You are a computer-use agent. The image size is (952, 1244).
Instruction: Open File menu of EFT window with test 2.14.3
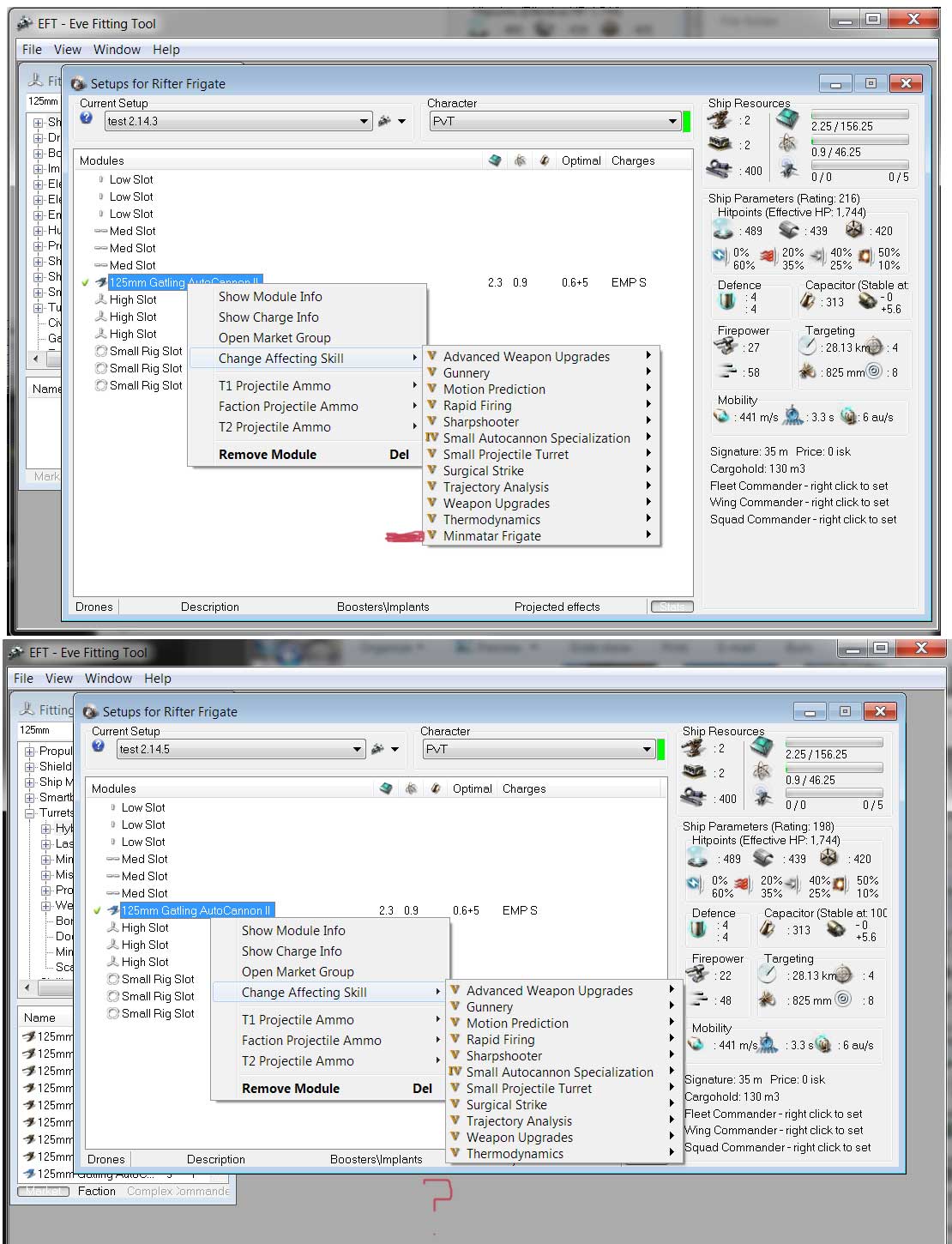(x=32, y=50)
